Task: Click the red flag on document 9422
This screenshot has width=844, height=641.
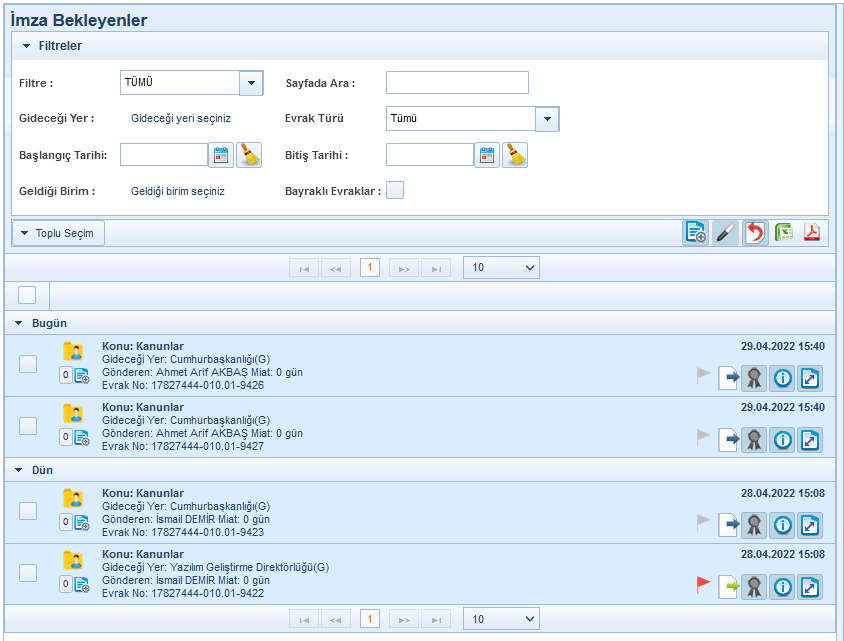Action: tap(704, 586)
